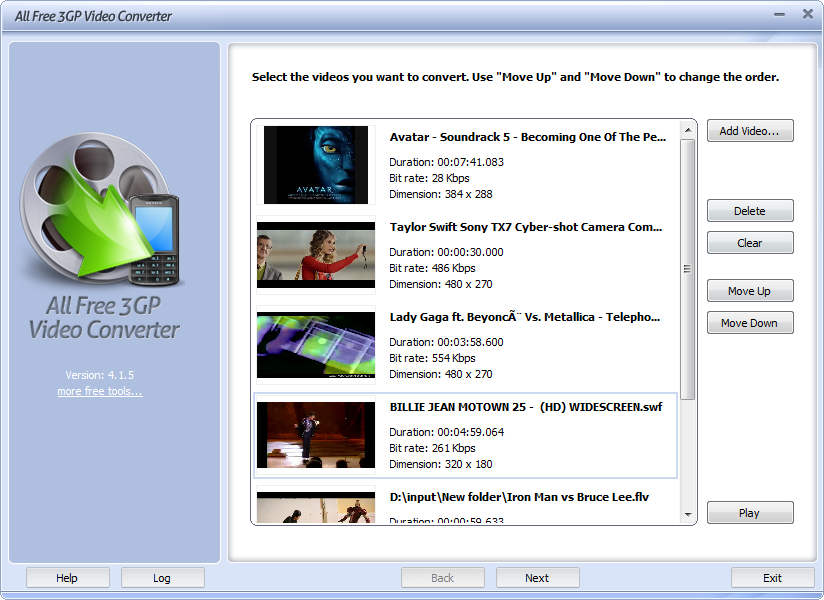The width and height of the screenshot is (824, 600).
Task: Select the Lady Gaga Telephone video thumbnail
Action: (316, 345)
